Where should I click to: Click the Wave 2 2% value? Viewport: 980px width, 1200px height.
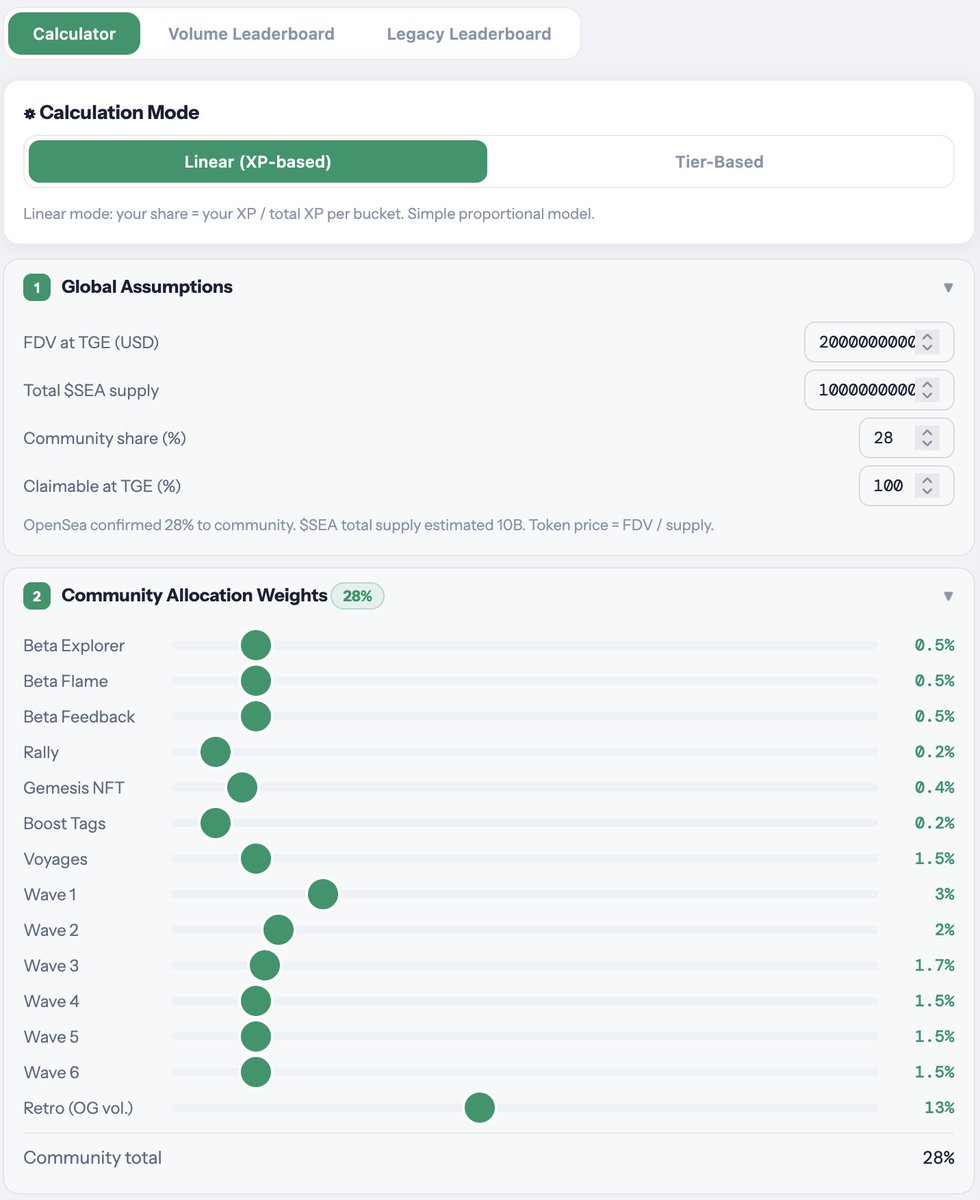point(945,930)
